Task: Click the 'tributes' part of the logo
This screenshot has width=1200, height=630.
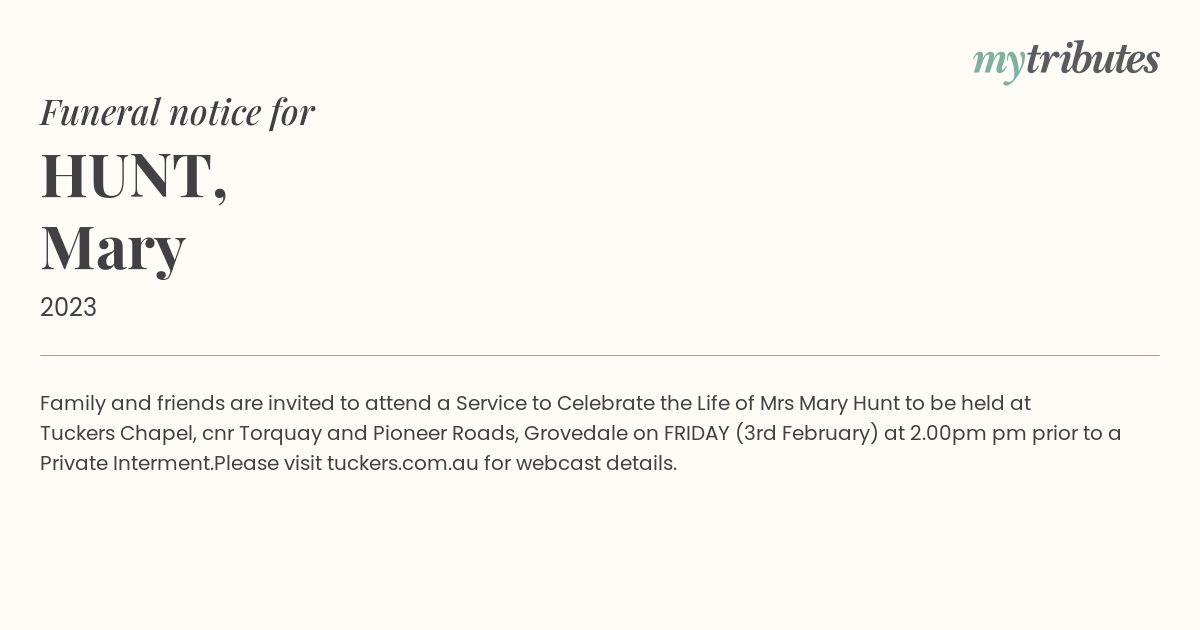Action: tap(1093, 59)
